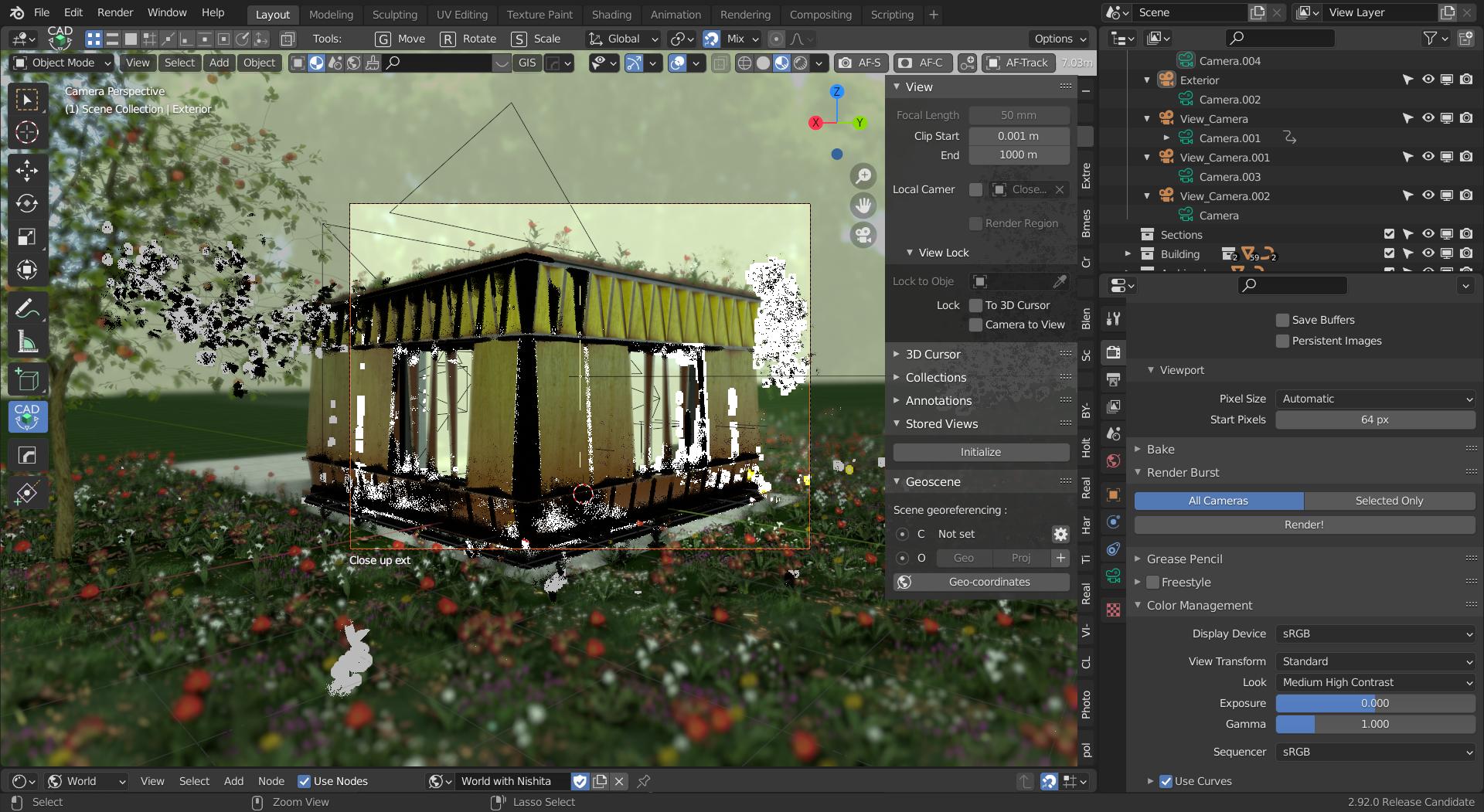Toggle visibility eye for Sections collection
The image size is (1484, 812).
coord(1428,234)
